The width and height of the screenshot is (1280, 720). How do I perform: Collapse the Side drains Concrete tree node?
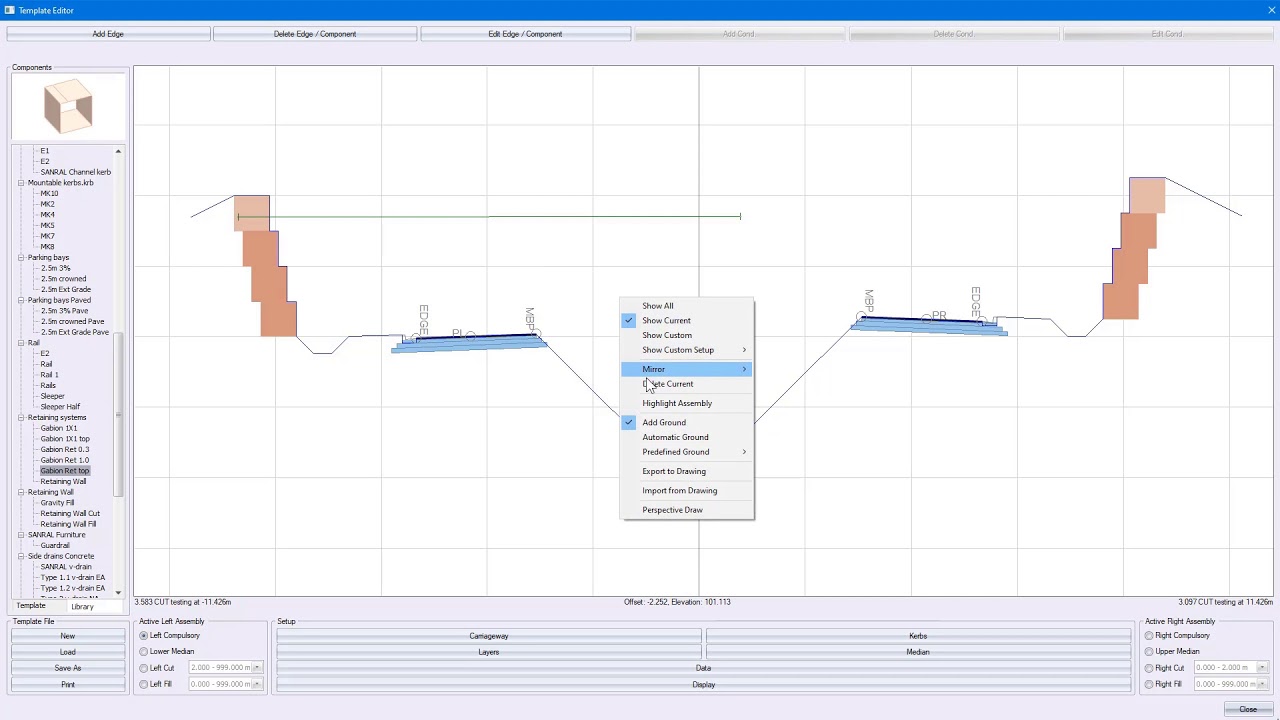pos(21,556)
